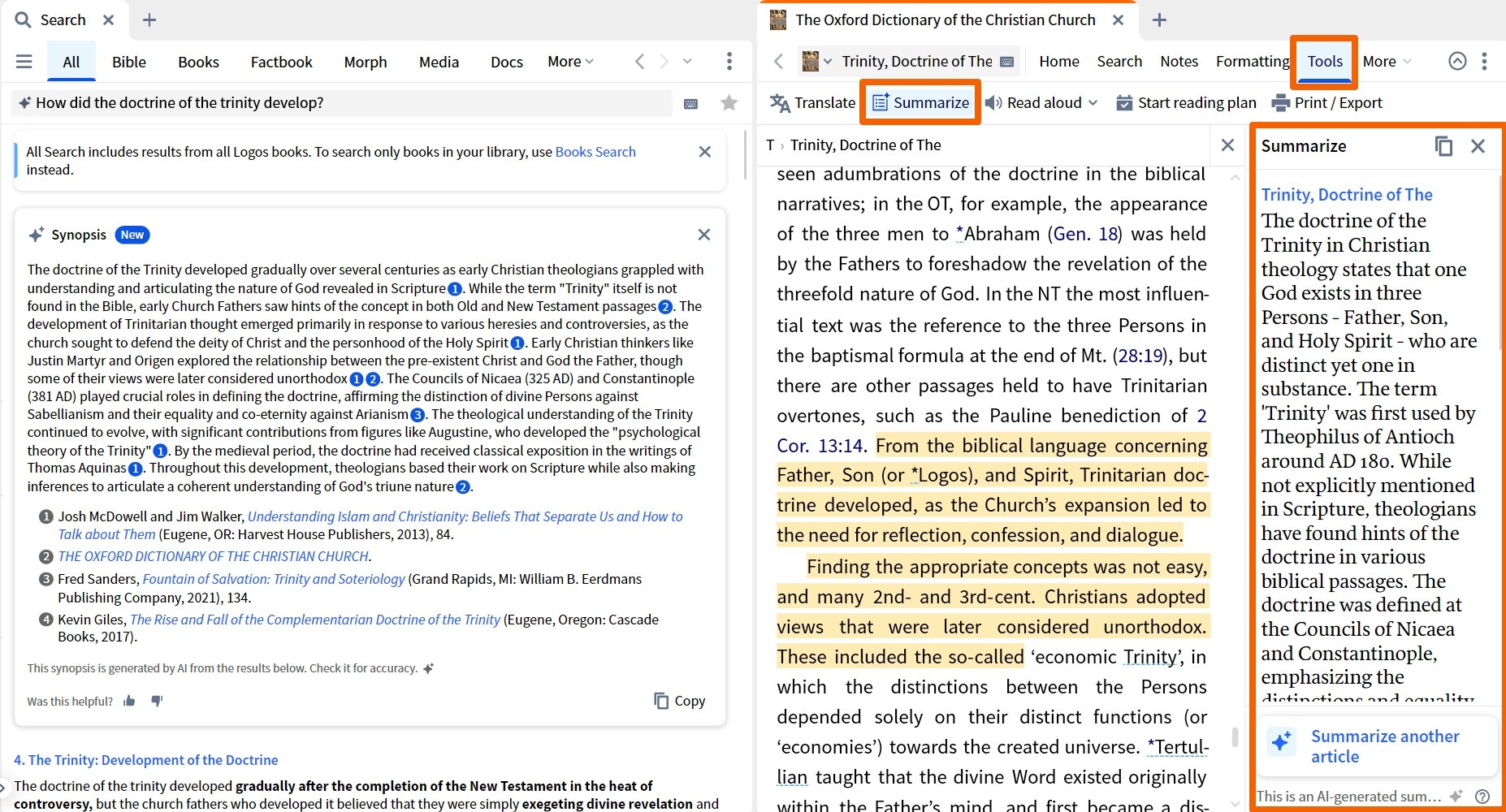Viewport: 1506px width, 812px height.
Task: Dismiss All Search info banner
Action: [x=705, y=152]
